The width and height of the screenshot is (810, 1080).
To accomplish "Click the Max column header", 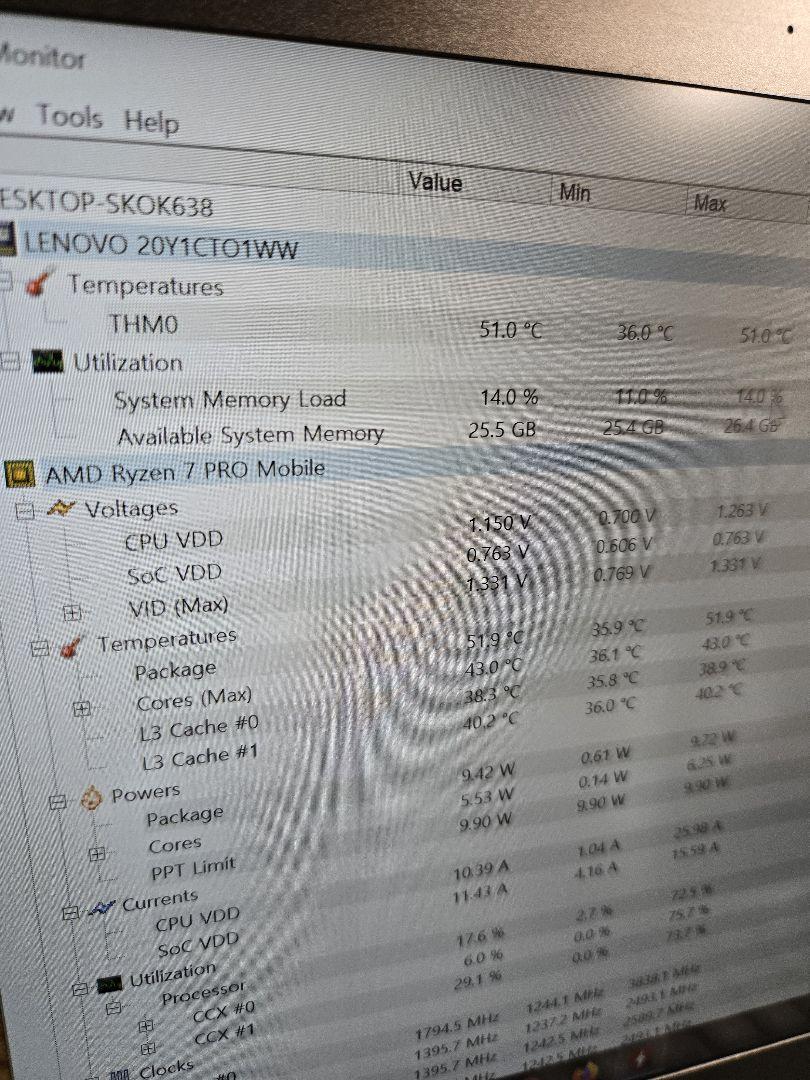I will 710,202.
